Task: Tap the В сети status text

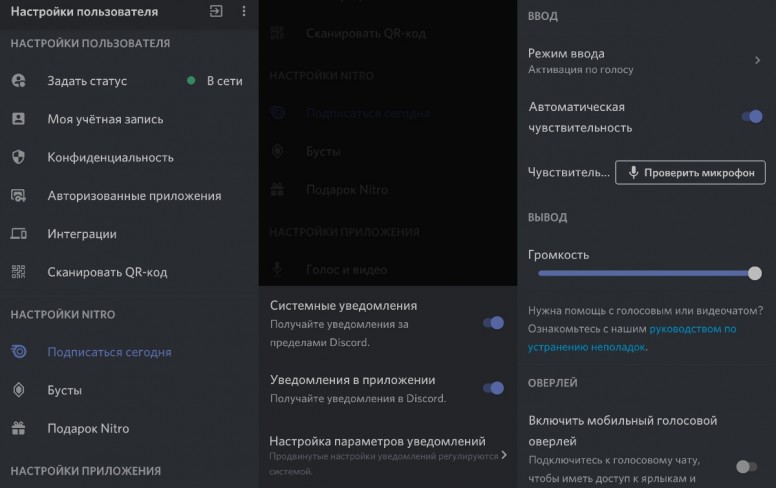Action: pos(225,81)
